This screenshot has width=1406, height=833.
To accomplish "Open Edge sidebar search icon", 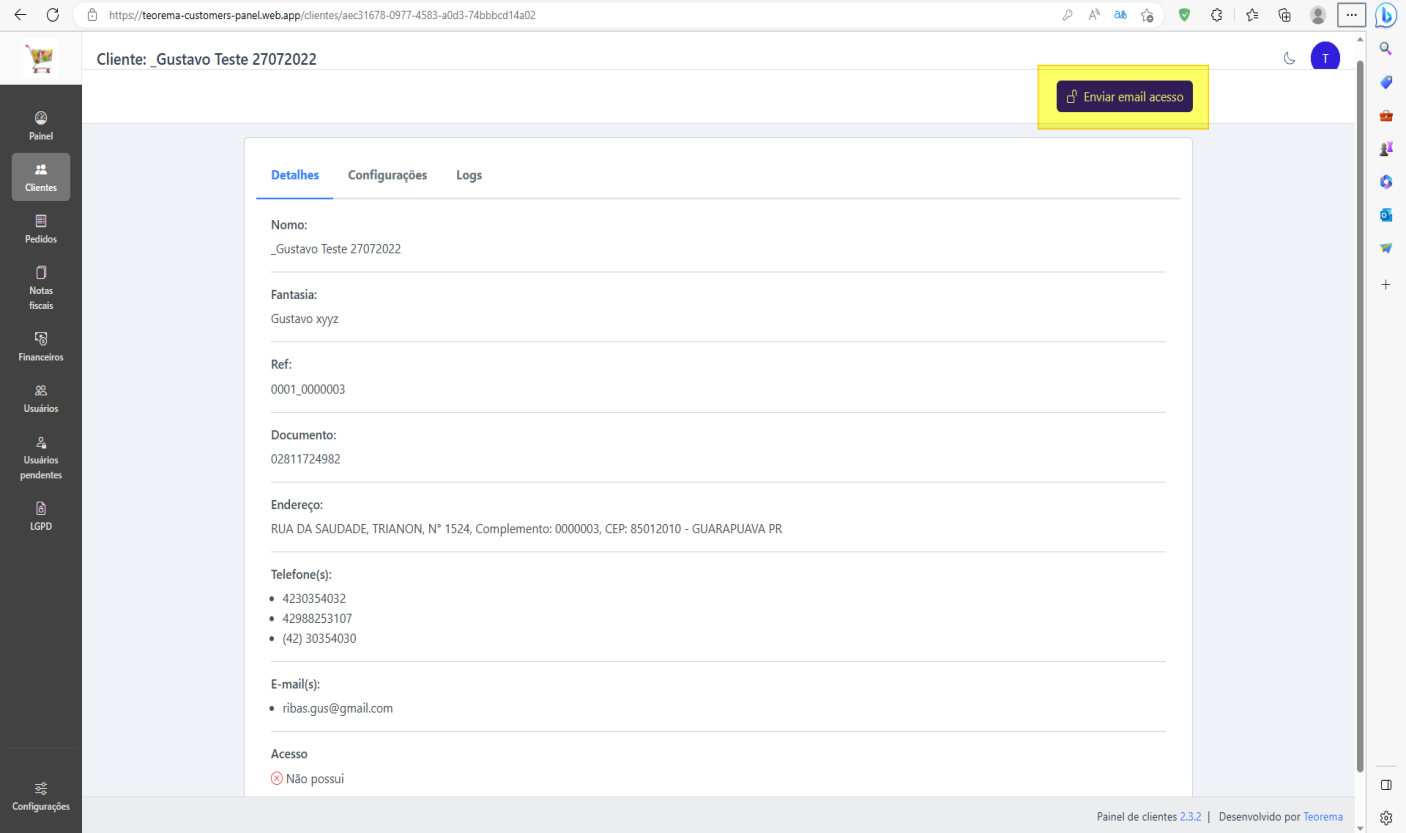I will [1386, 48].
